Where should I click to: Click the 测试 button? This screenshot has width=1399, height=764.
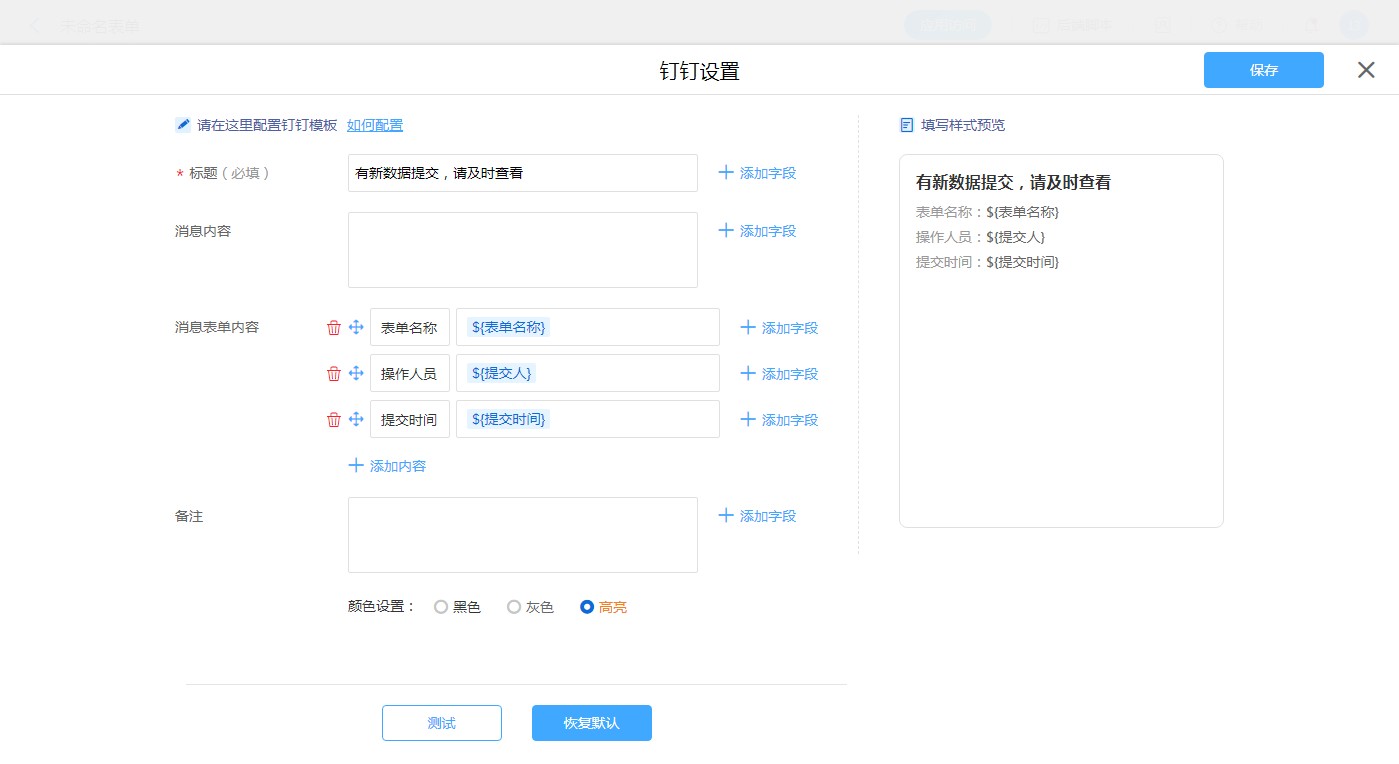point(441,723)
